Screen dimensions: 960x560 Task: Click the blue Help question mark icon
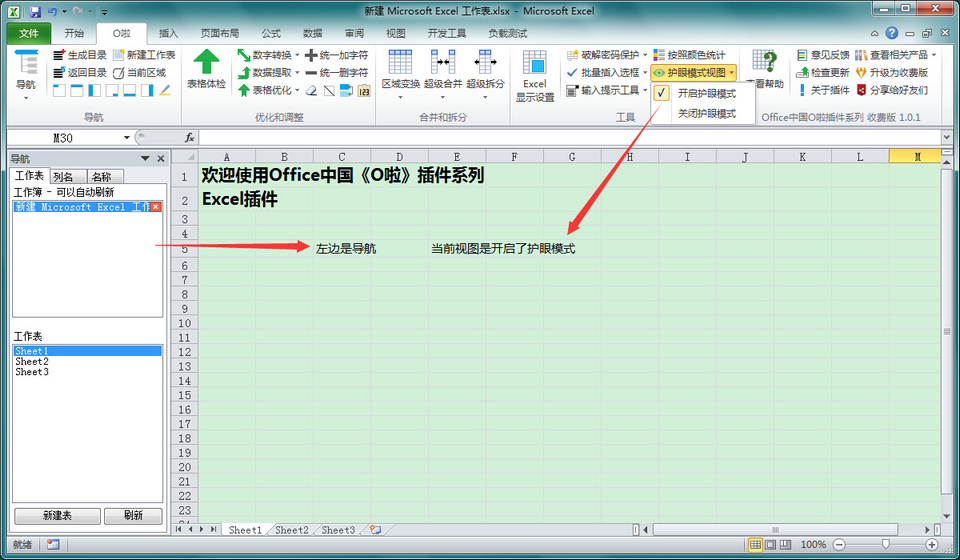click(892, 33)
